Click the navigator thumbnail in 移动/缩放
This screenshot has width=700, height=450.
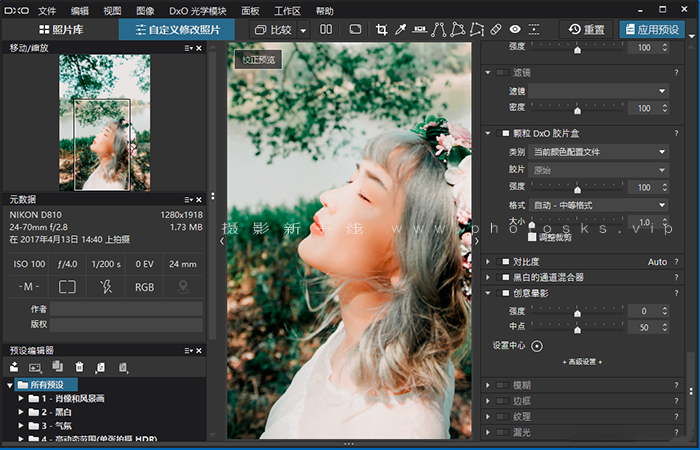coord(104,123)
